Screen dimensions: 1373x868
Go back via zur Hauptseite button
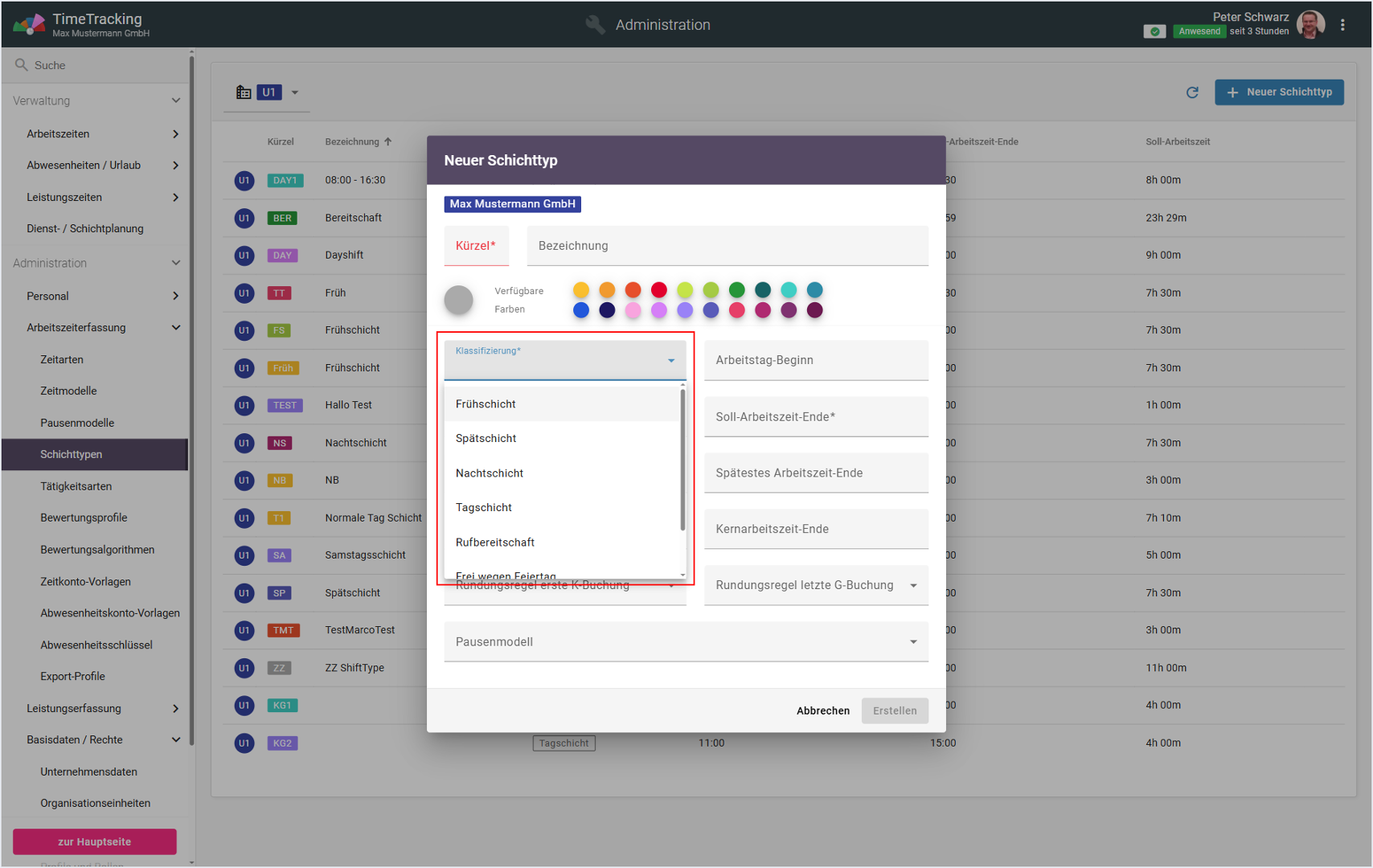point(94,841)
